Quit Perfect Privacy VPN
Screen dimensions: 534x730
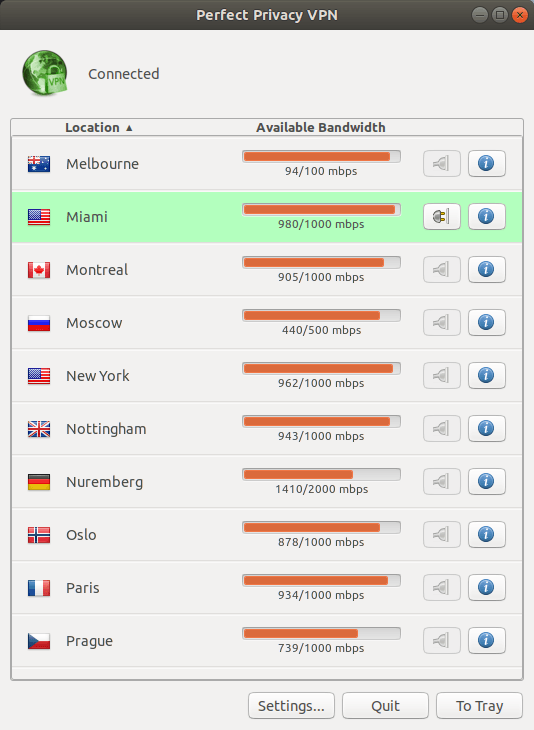pyautogui.click(x=385, y=706)
